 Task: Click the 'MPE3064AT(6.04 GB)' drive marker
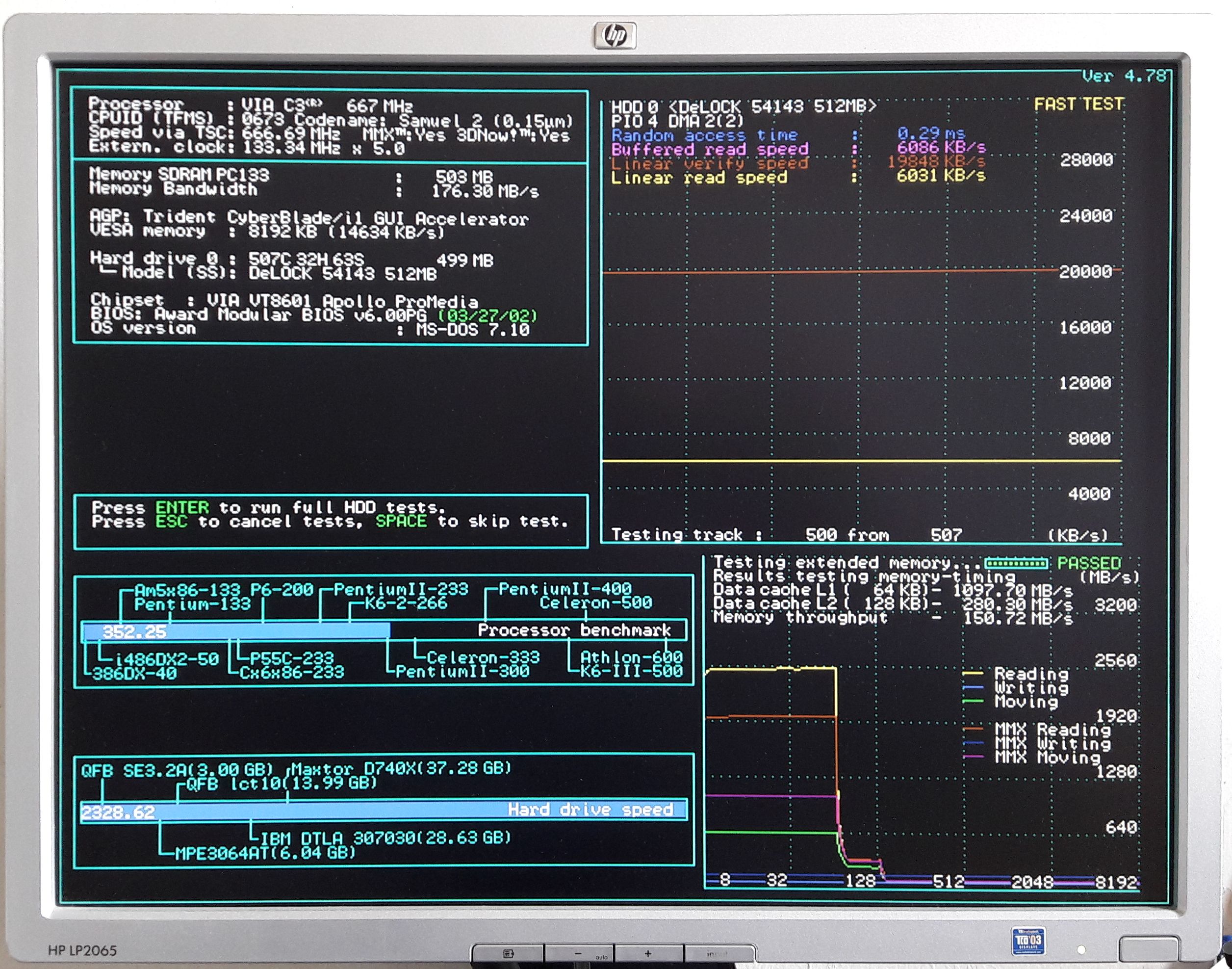coord(265,853)
